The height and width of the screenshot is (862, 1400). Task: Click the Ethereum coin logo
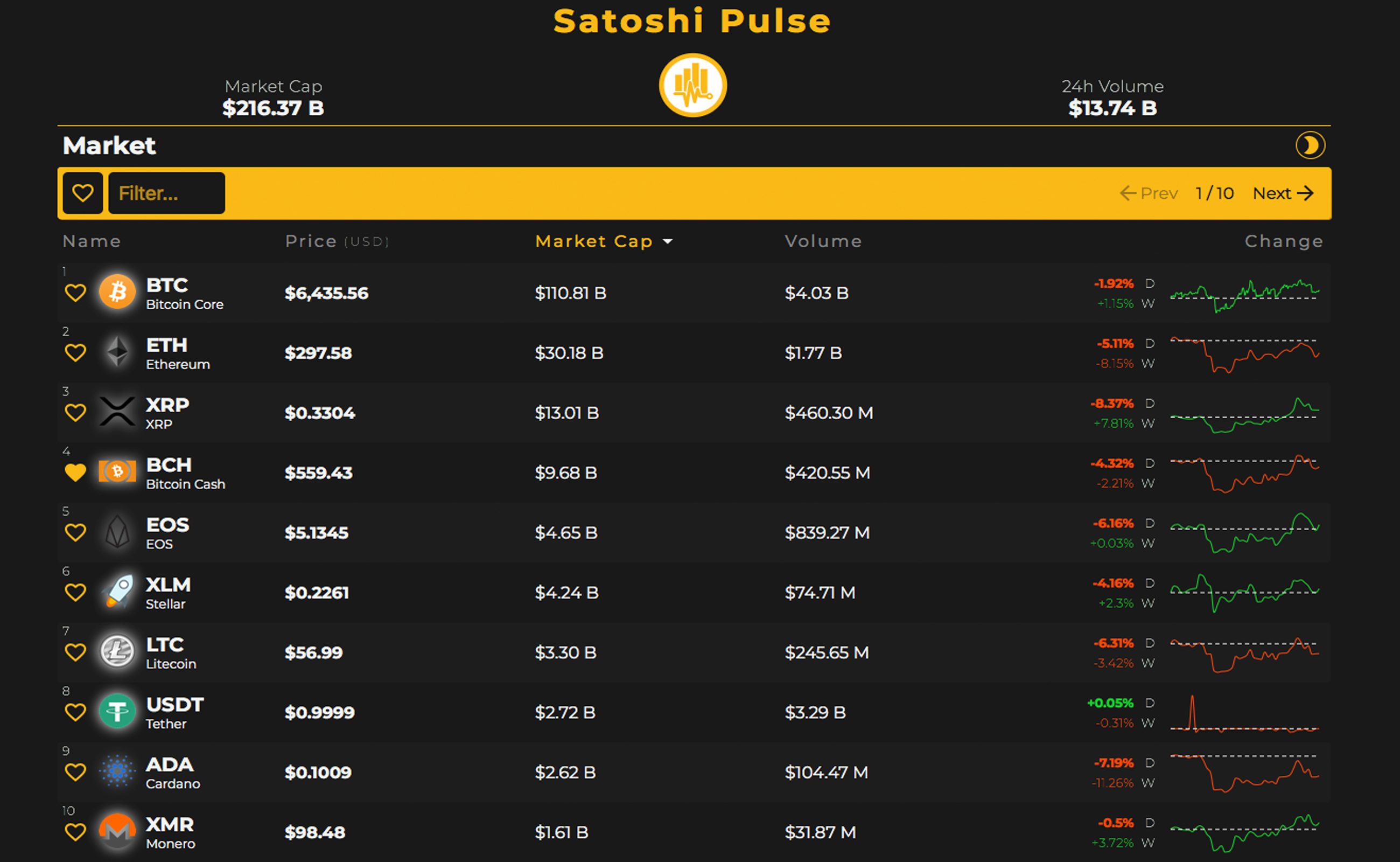[x=117, y=351]
